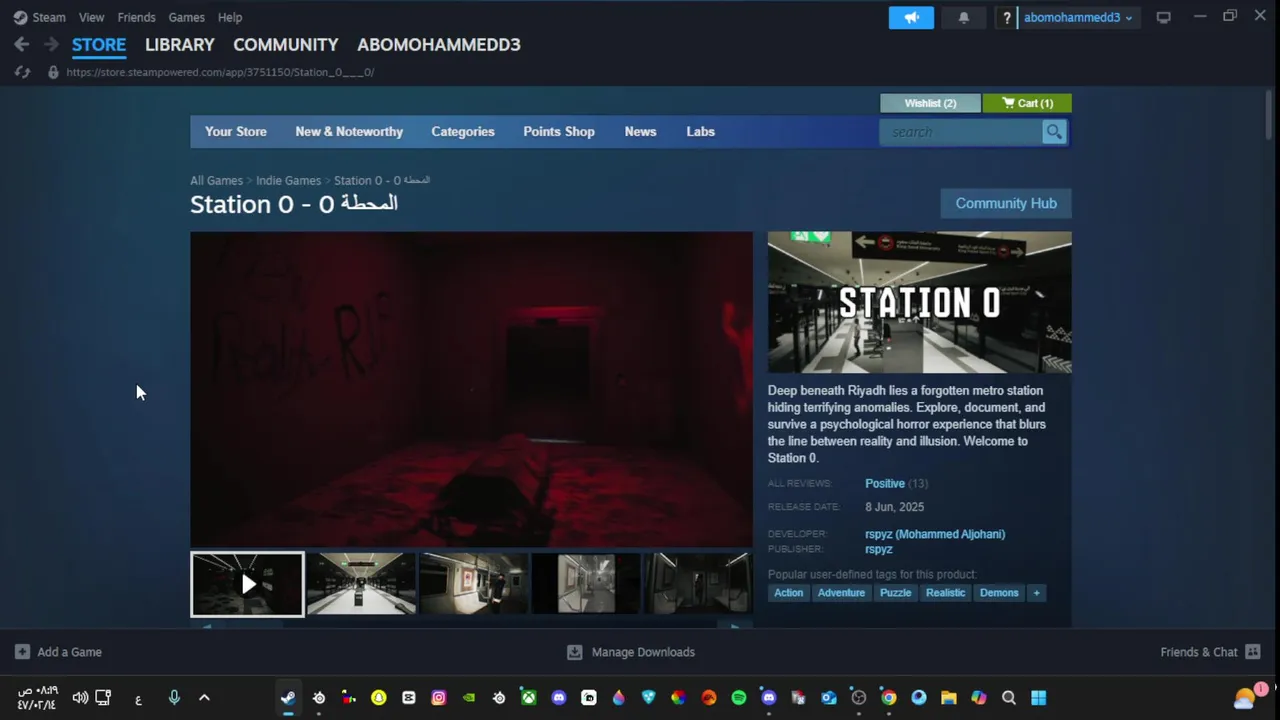The width and height of the screenshot is (1280, 720).
Task: Click the question mark help icon
Action: click(x=1007, y=18)
